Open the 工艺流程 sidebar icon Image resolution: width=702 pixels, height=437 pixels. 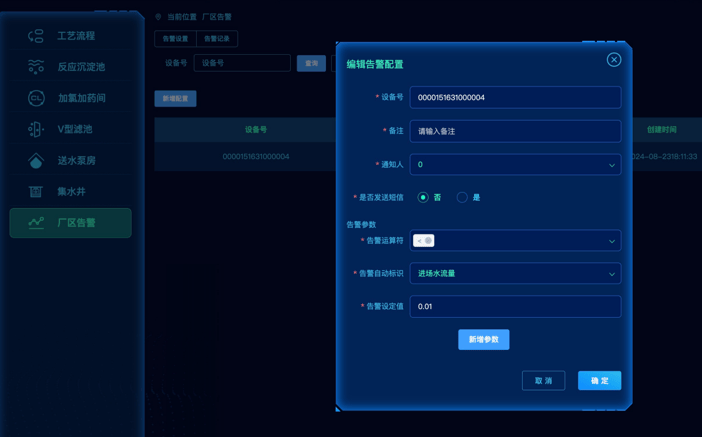coord(36,36)
